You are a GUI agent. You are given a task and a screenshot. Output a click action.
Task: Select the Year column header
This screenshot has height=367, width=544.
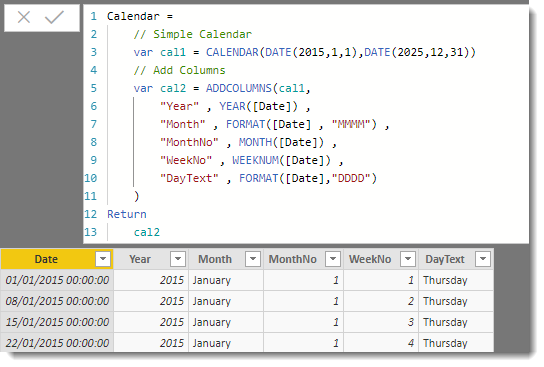[140, 259]
